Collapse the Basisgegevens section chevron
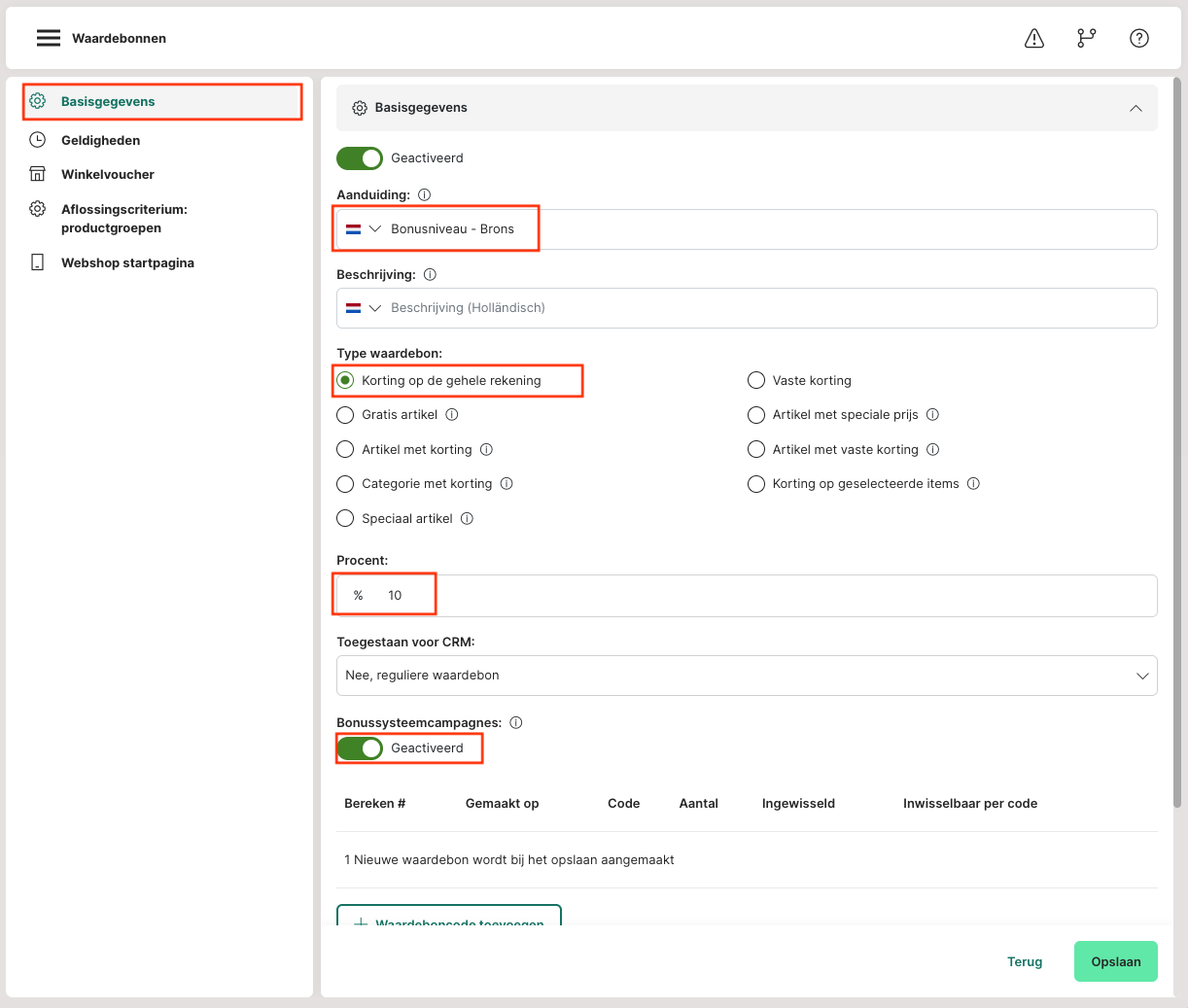 [1136, 108]
